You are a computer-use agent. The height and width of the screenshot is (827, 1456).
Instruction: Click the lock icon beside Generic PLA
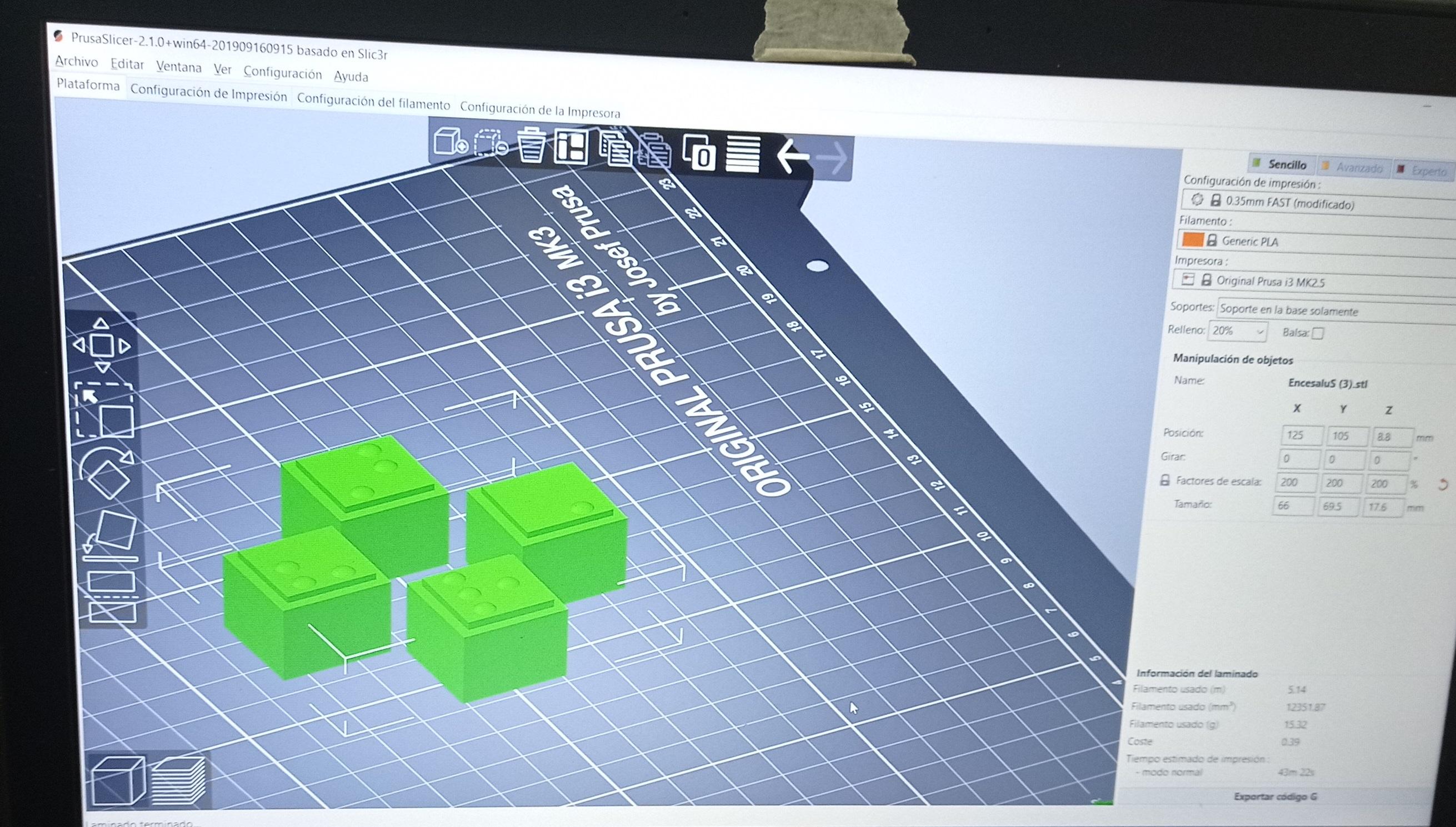pyautogui.click(x=1212, y=240)
